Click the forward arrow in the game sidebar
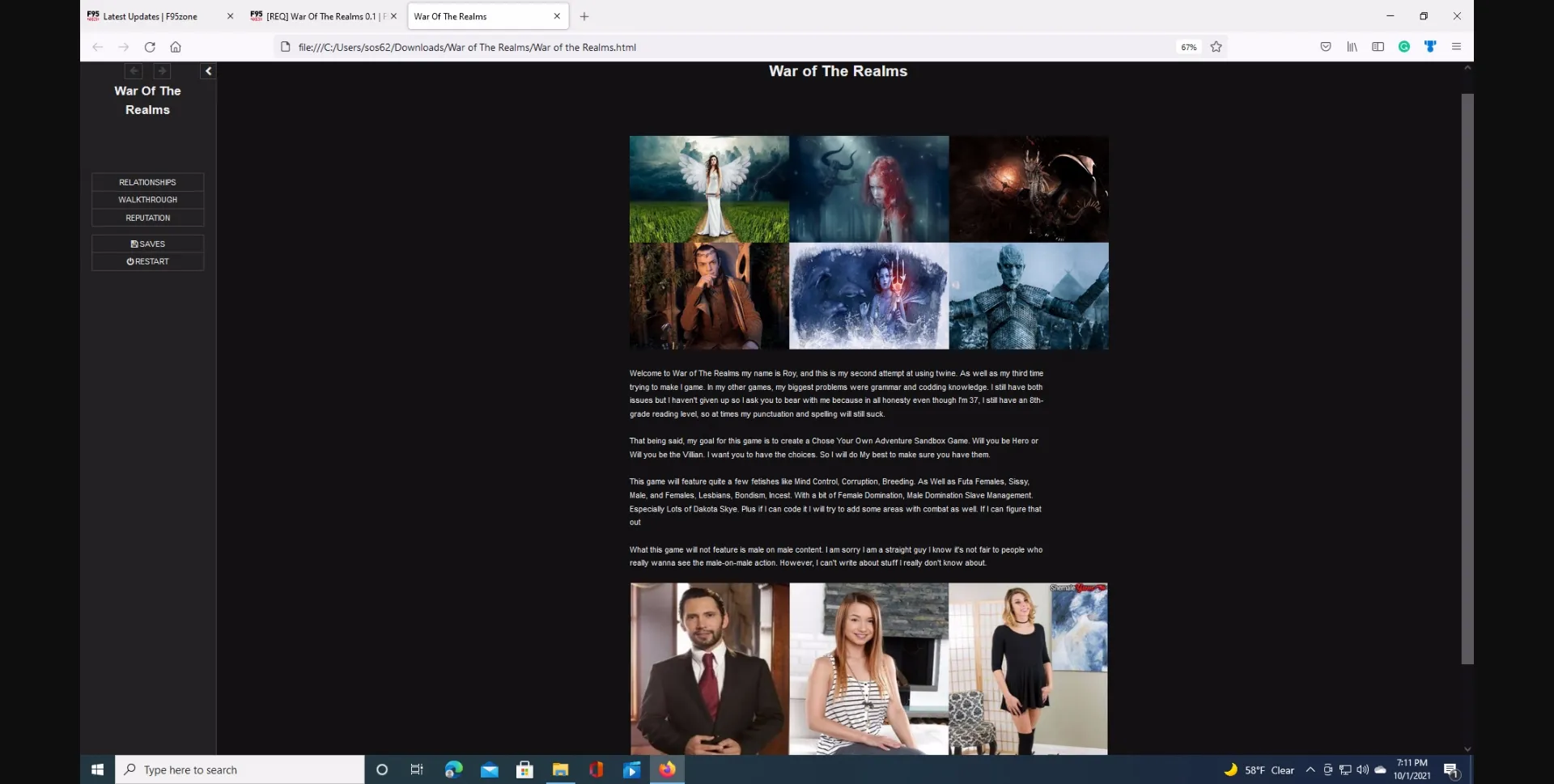The width and height of the screenshot is (1554, 784). [x=162, y=71]
